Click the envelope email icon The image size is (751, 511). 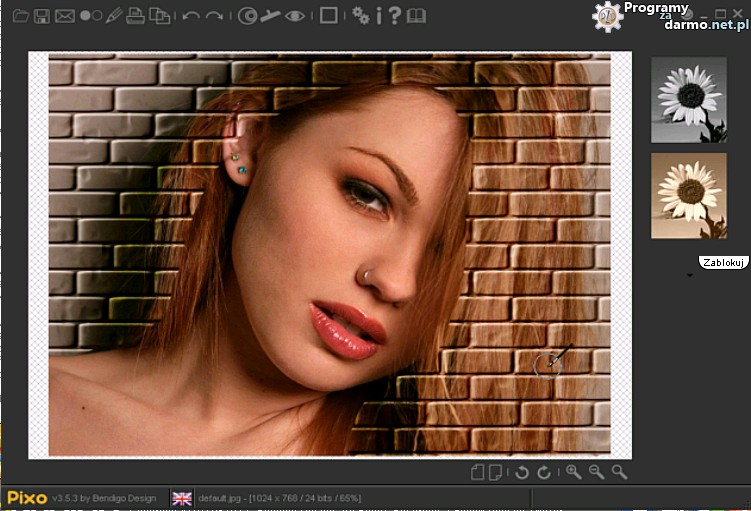(65, 16)
